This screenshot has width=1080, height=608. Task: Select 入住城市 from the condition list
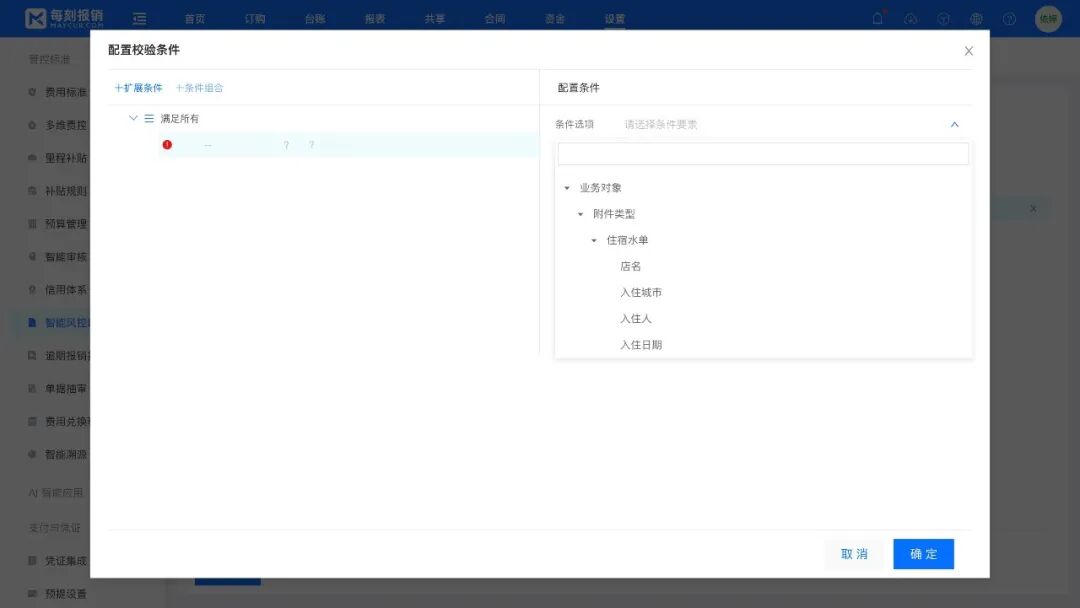pos(641,293)
